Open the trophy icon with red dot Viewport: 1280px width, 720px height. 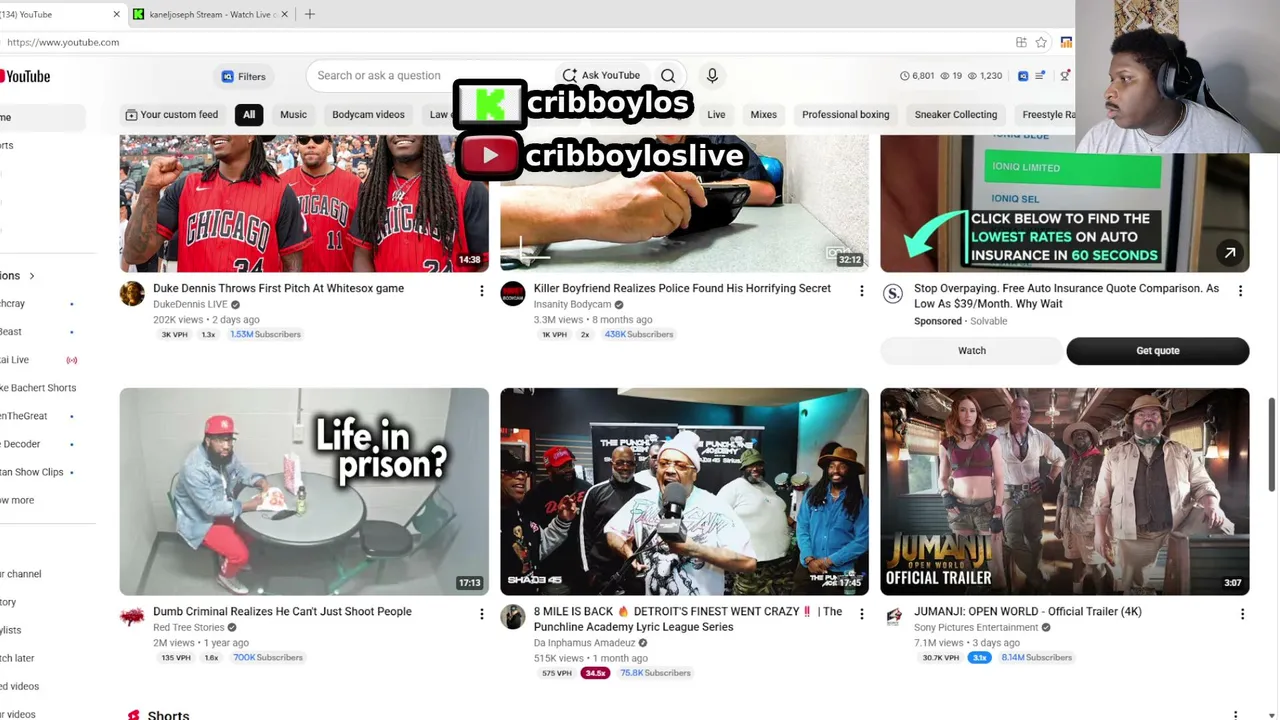point(1065,76)
